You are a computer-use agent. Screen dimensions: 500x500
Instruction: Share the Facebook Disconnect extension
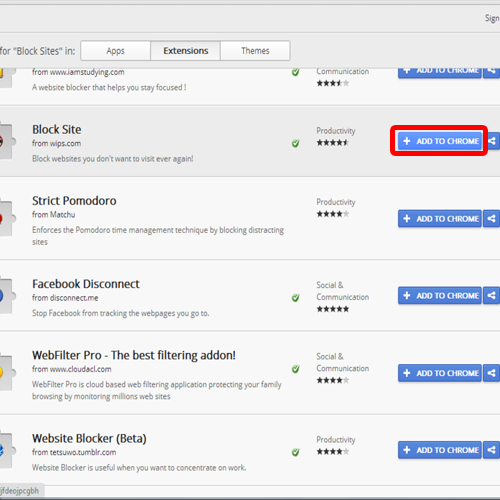(492, 296)
